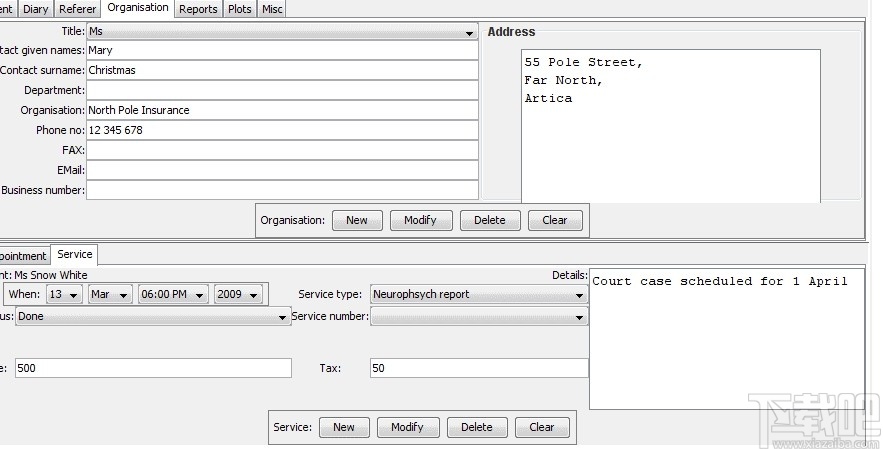
Task: Click the 'Ms Snow White' client name
Action: click(51, 275)
